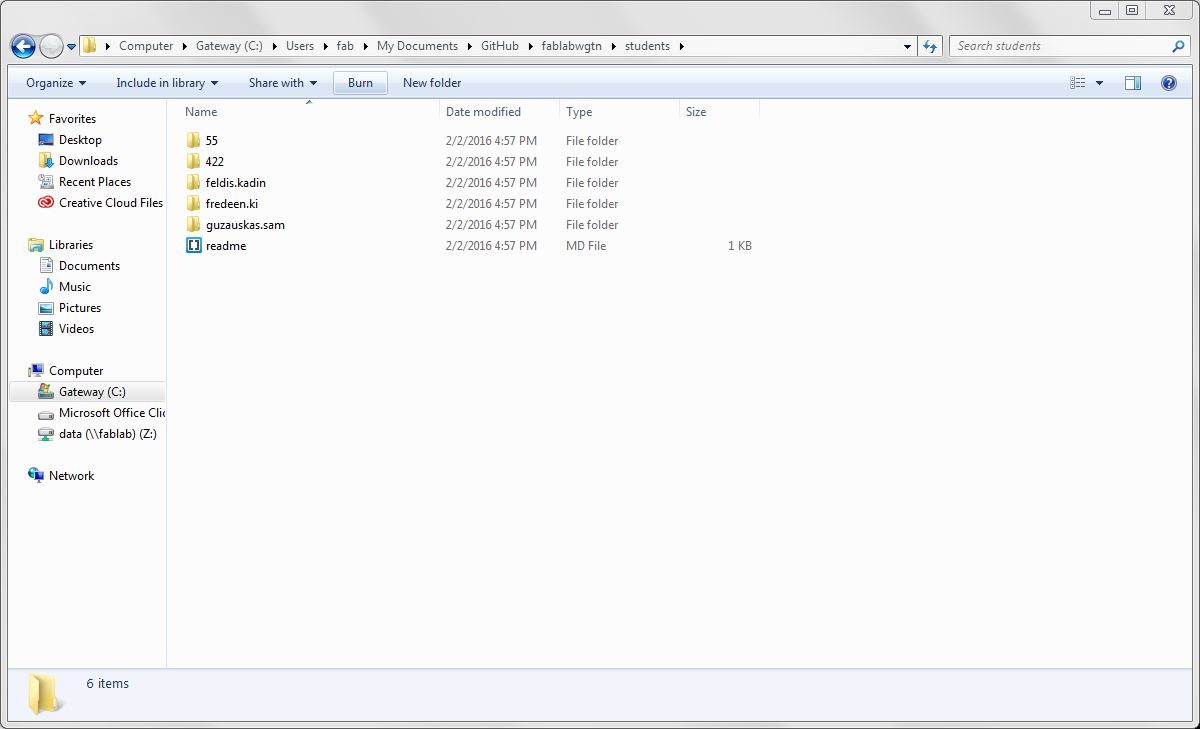Image resolution: width=1200 pixels, height=729 pixels.
Task: Click the 1 KB size cell
Action: (740, 246)
